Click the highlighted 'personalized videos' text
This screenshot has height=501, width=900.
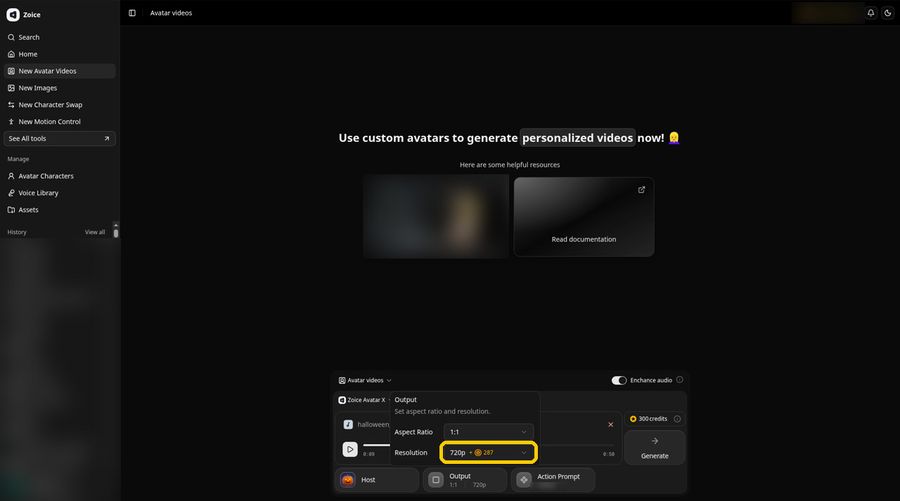tap(577, 138)
